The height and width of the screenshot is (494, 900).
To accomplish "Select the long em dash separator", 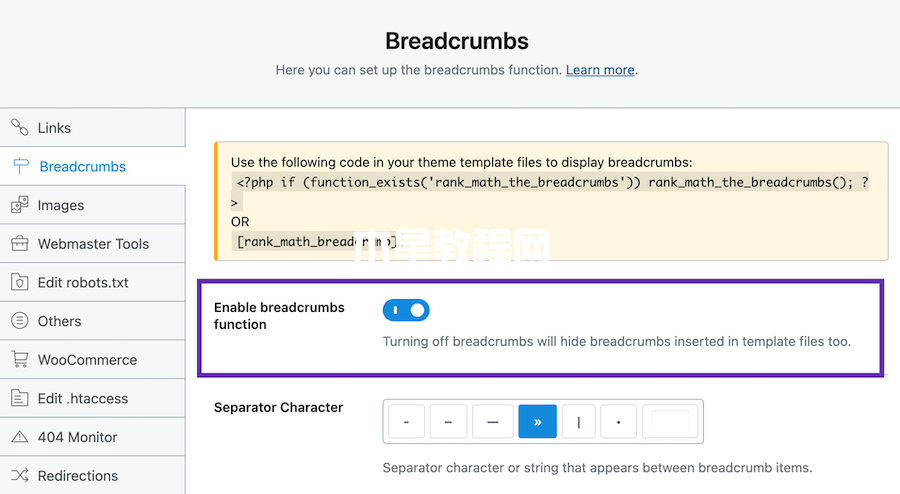I will point(492,422).
